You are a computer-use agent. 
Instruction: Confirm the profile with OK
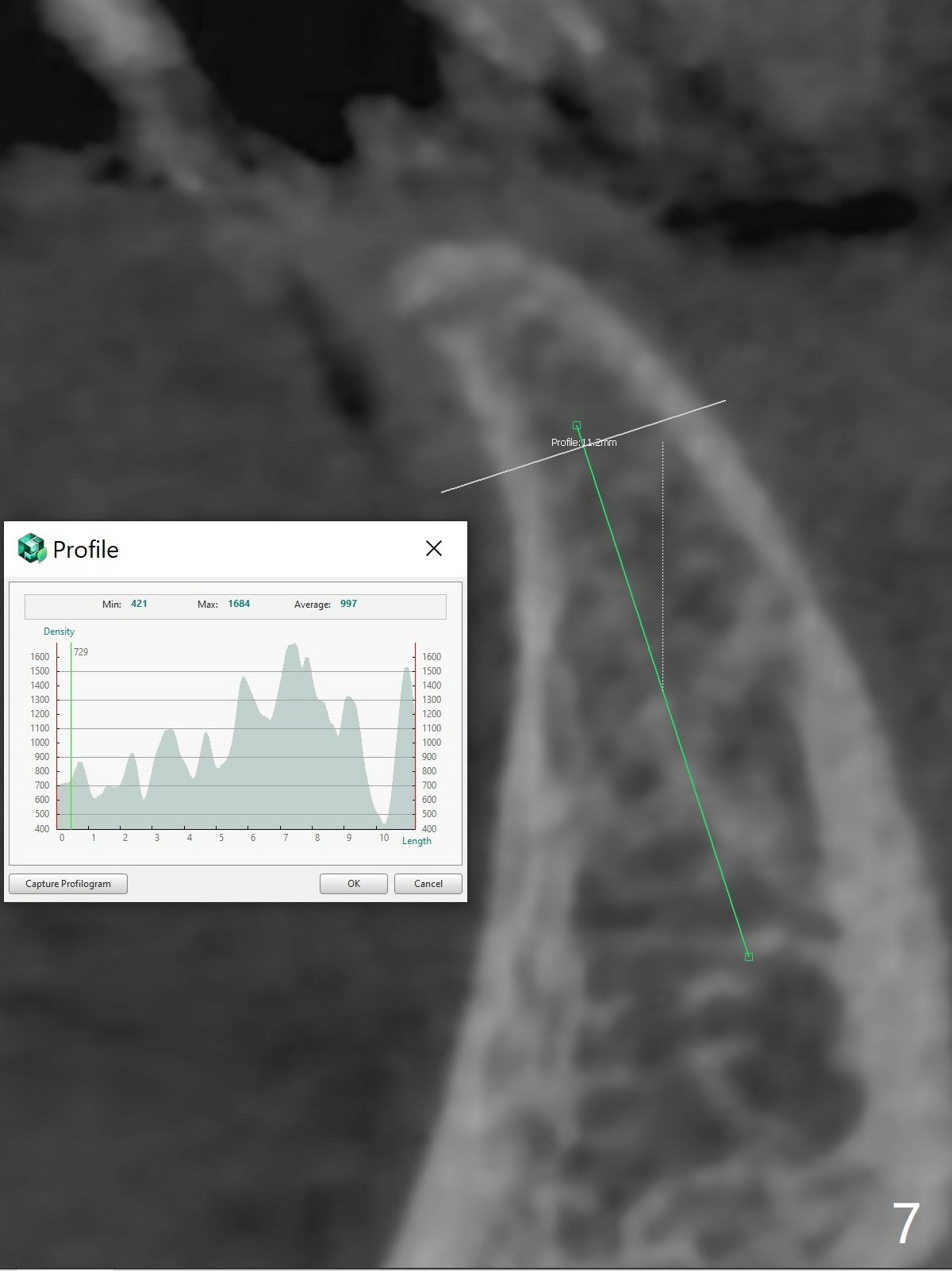pyautogui.click(x=353, y=884)
